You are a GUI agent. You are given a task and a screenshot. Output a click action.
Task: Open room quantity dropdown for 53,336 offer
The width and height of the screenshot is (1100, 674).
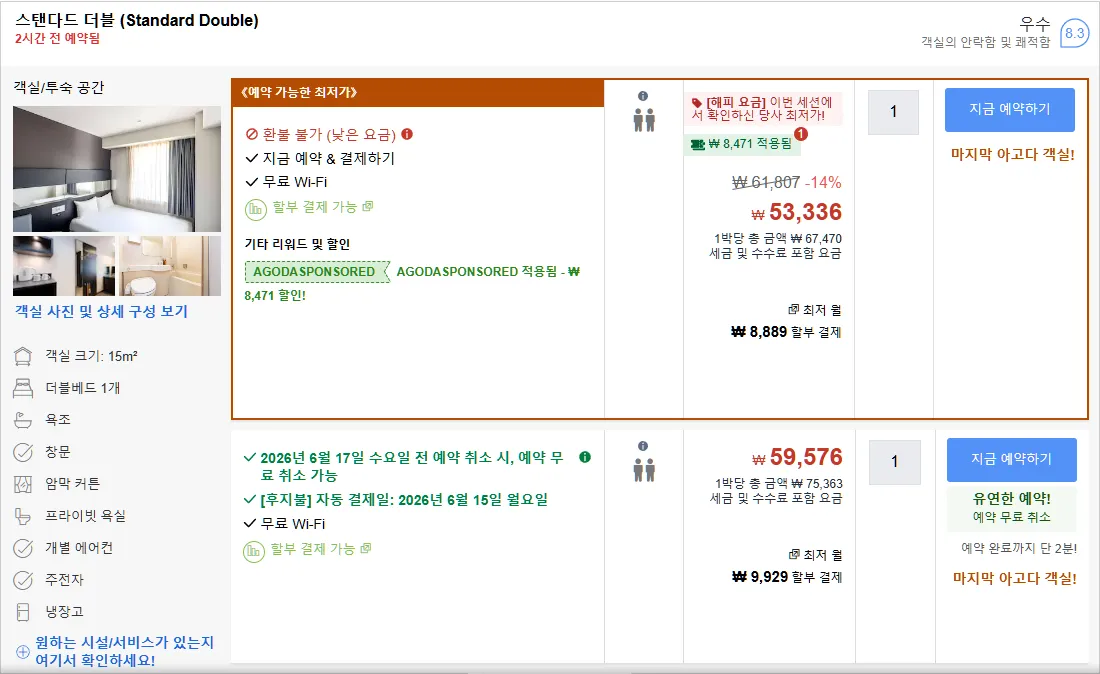coord(893,112)
